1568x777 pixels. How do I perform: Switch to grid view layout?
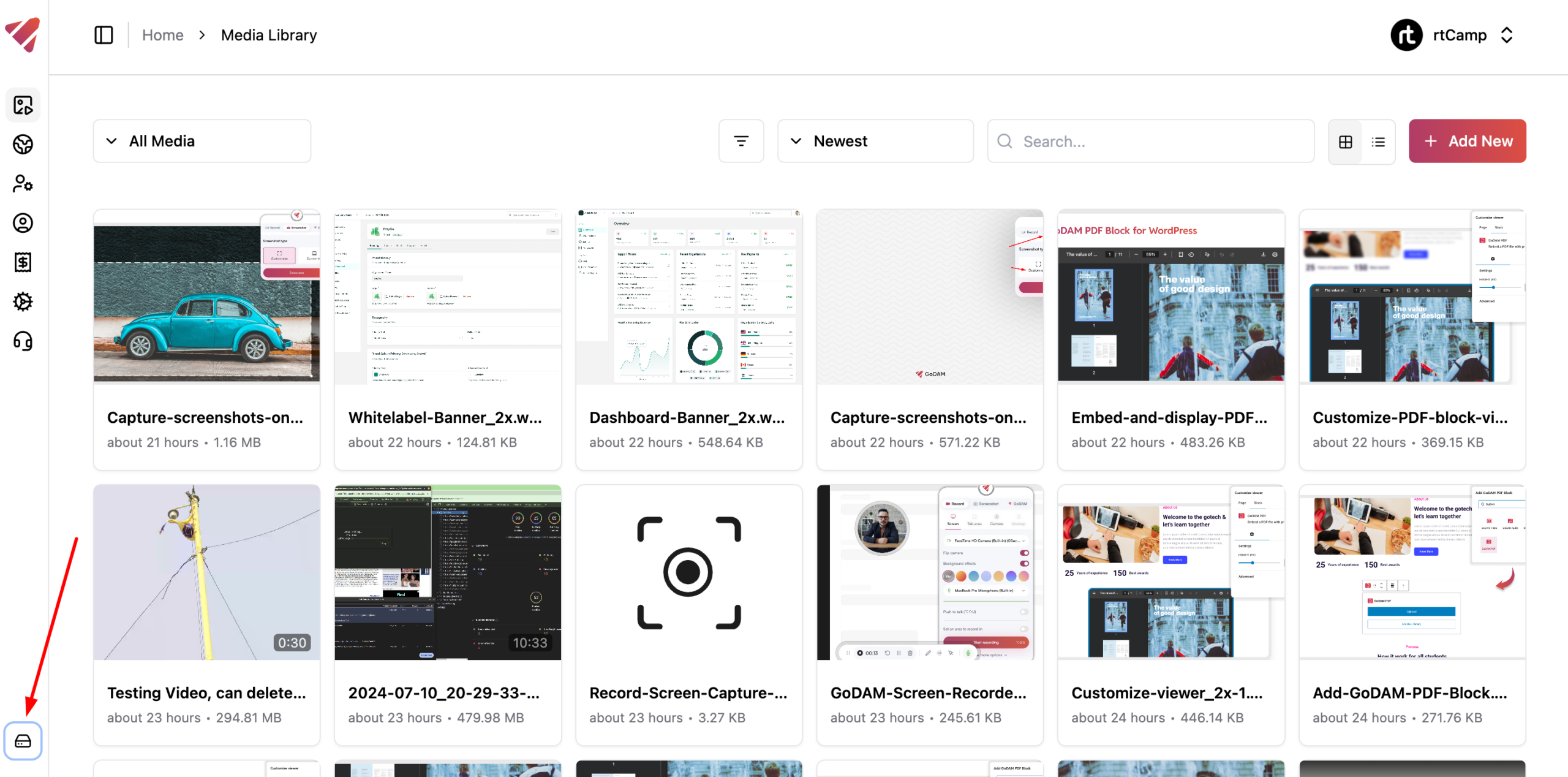tap(1345, 142)
